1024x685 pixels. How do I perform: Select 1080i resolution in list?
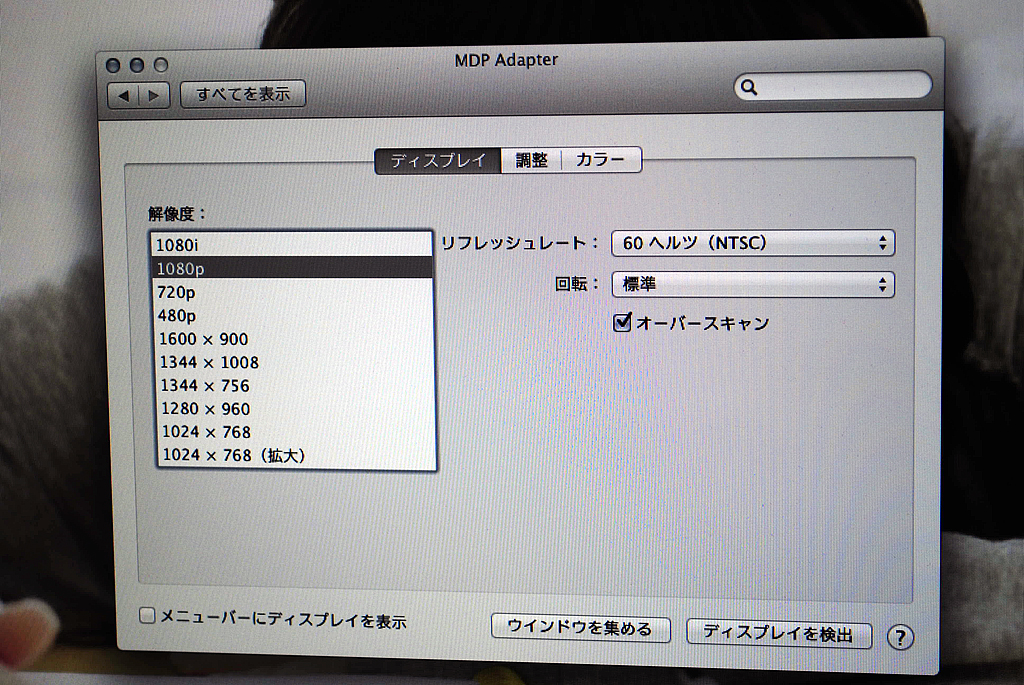(292, 244)
